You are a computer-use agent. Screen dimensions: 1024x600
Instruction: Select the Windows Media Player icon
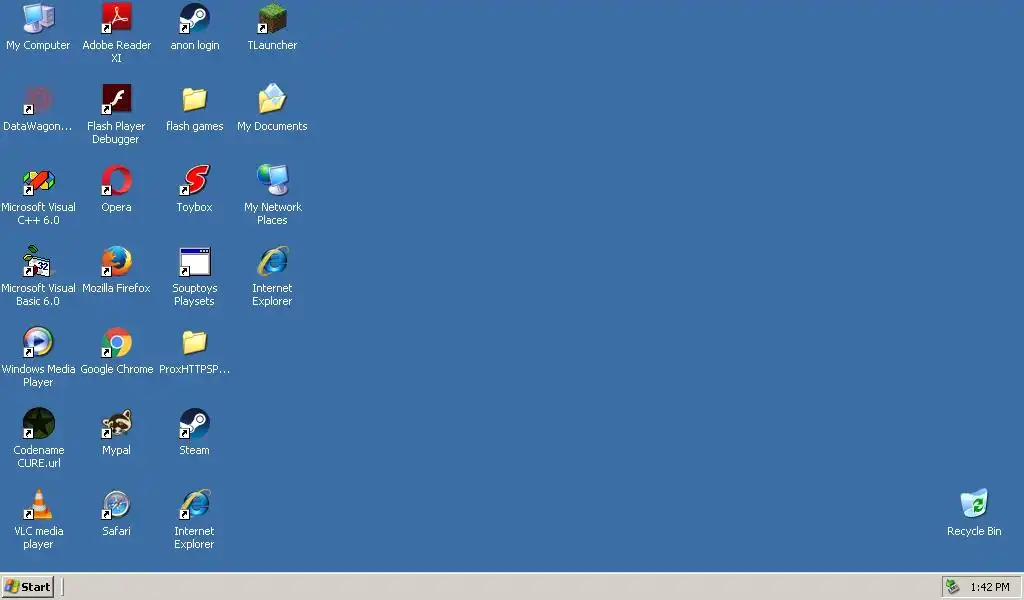click(x=39, y=342)
